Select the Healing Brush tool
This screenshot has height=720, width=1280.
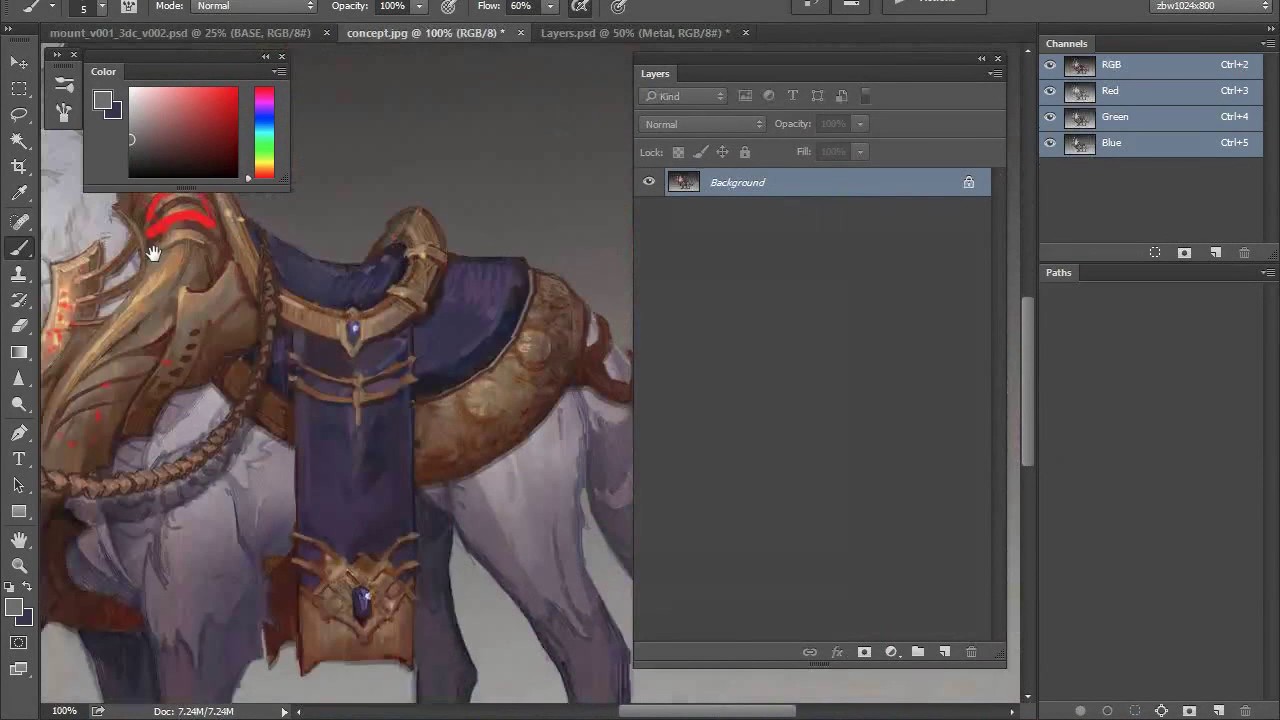click(19, 221)
